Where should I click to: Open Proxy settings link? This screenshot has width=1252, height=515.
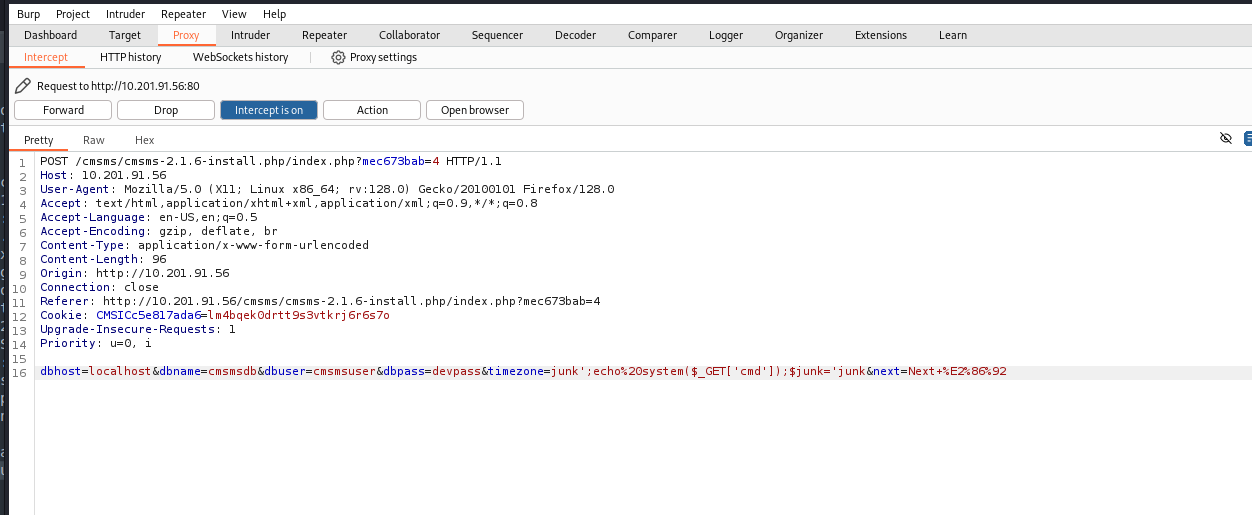click(383, 58)
